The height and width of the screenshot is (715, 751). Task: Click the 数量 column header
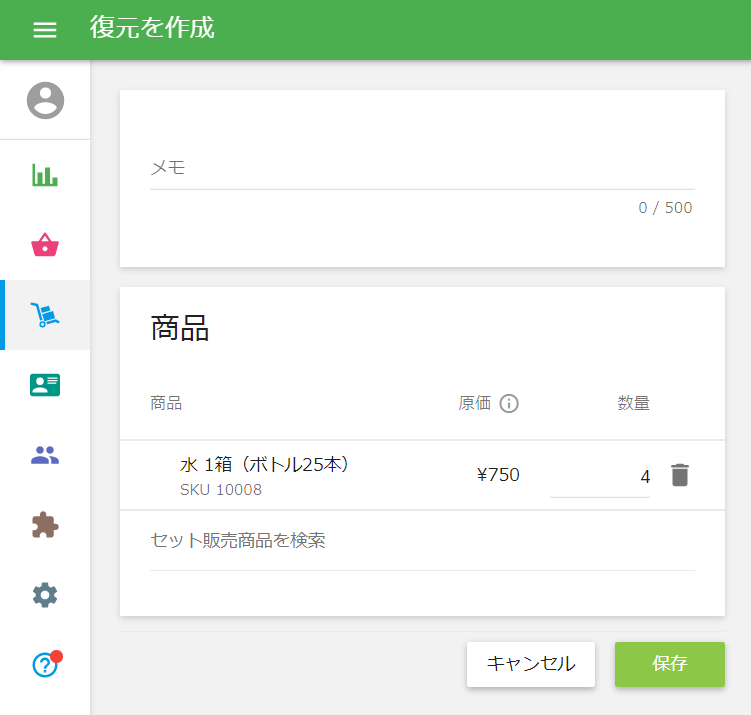click(633, 403)
